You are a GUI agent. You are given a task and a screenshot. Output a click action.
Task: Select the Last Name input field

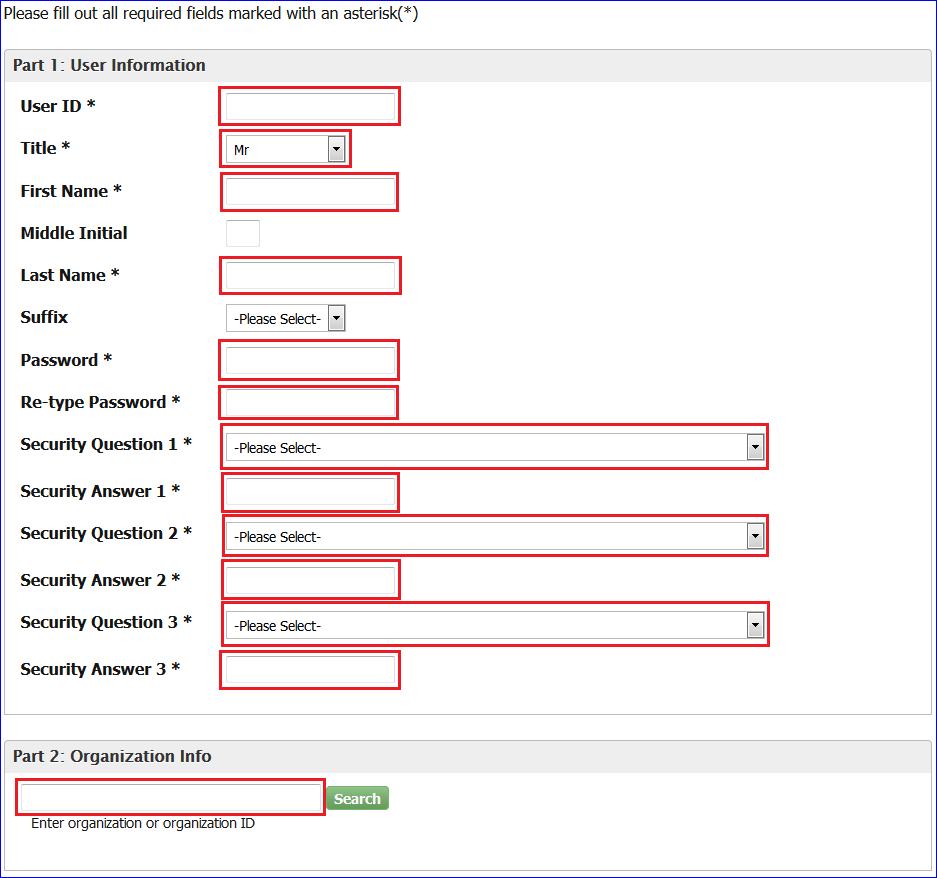point(310,276)
